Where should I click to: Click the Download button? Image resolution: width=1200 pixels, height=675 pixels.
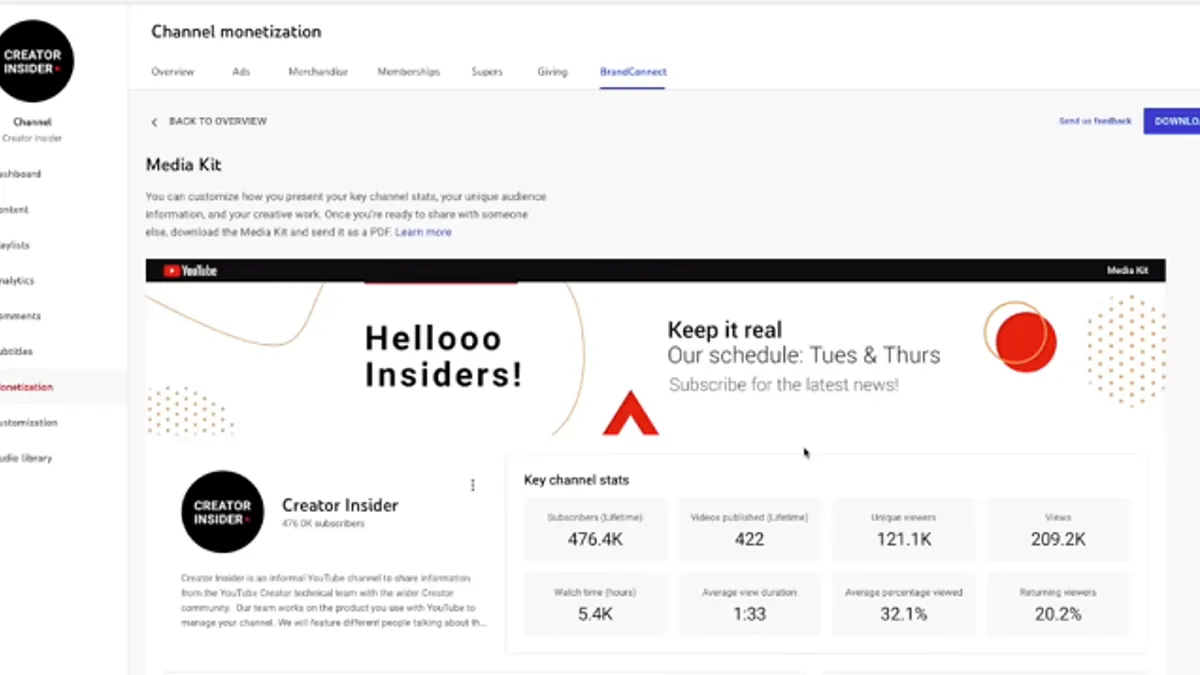click(1172, 121)
